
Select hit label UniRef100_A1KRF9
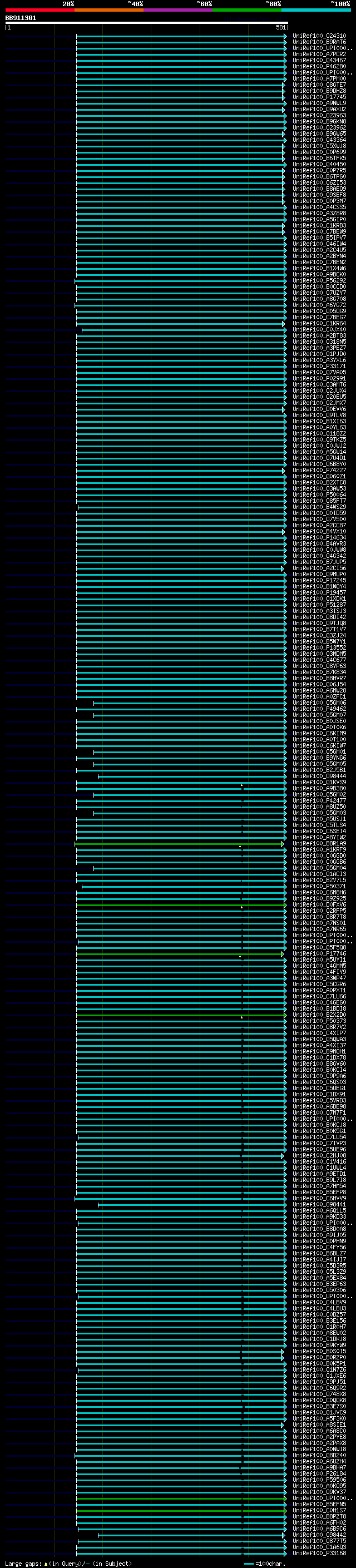pyautogui.click(x=319, y=850)
